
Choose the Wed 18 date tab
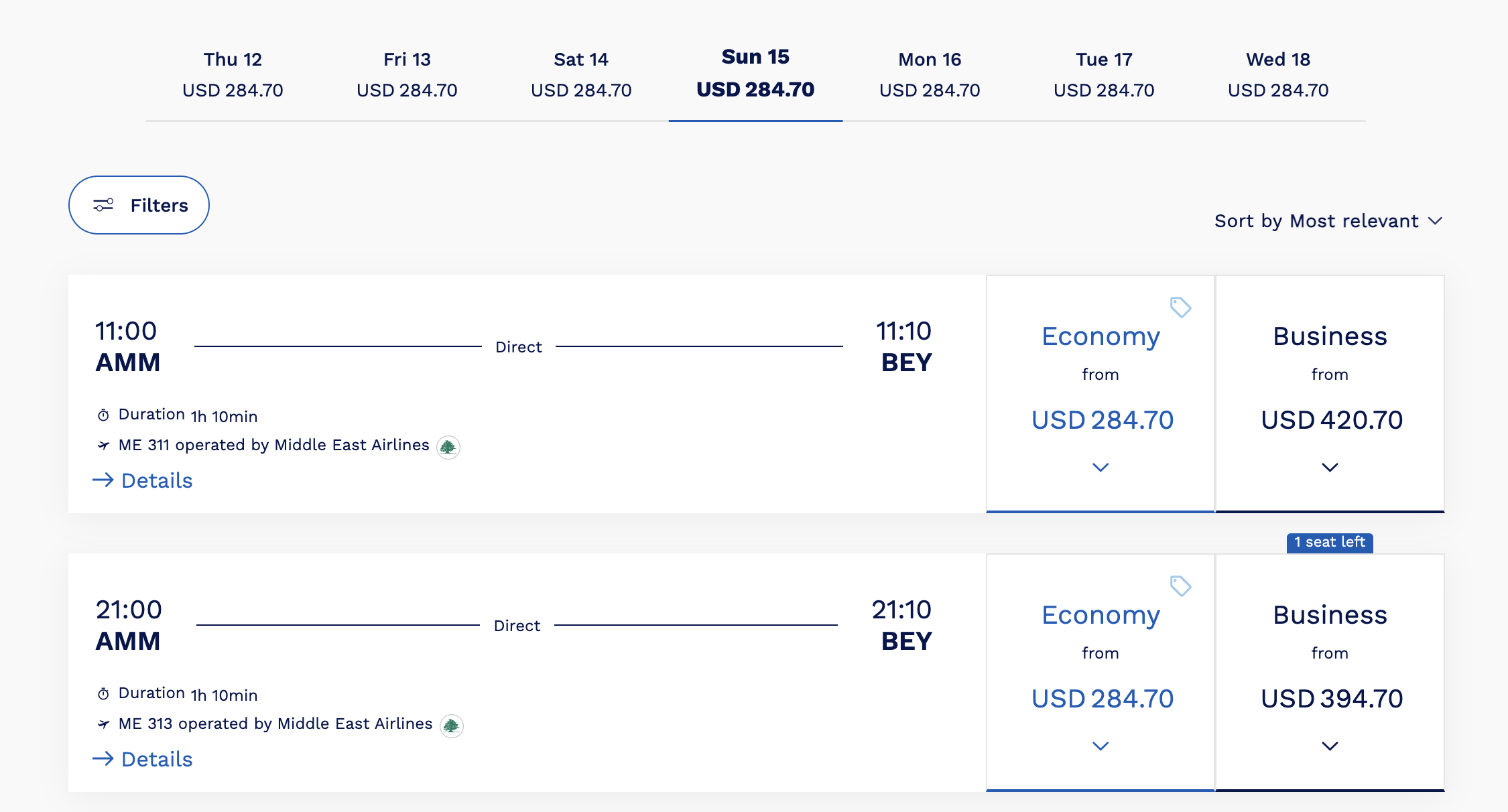point(1278,74)
